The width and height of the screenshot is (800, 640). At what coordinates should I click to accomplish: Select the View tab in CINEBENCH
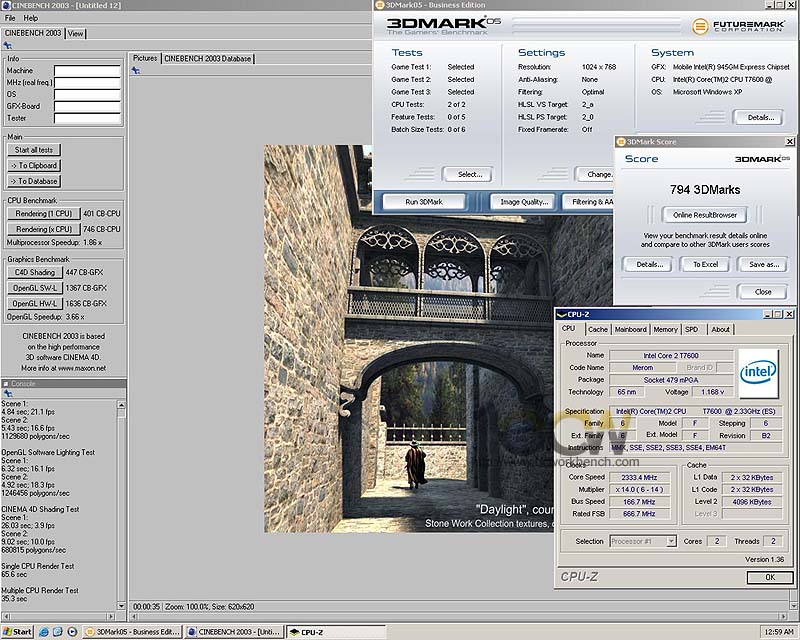coord(76,34)
